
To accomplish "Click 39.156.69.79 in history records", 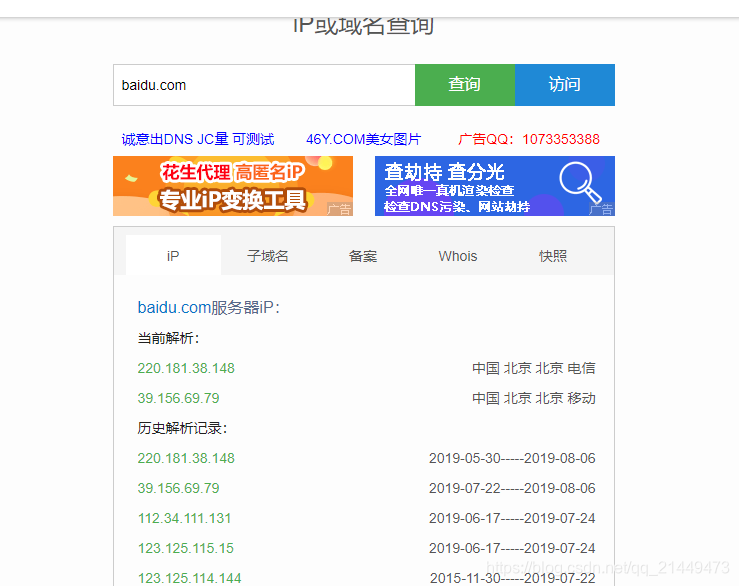I will (179, 488).
